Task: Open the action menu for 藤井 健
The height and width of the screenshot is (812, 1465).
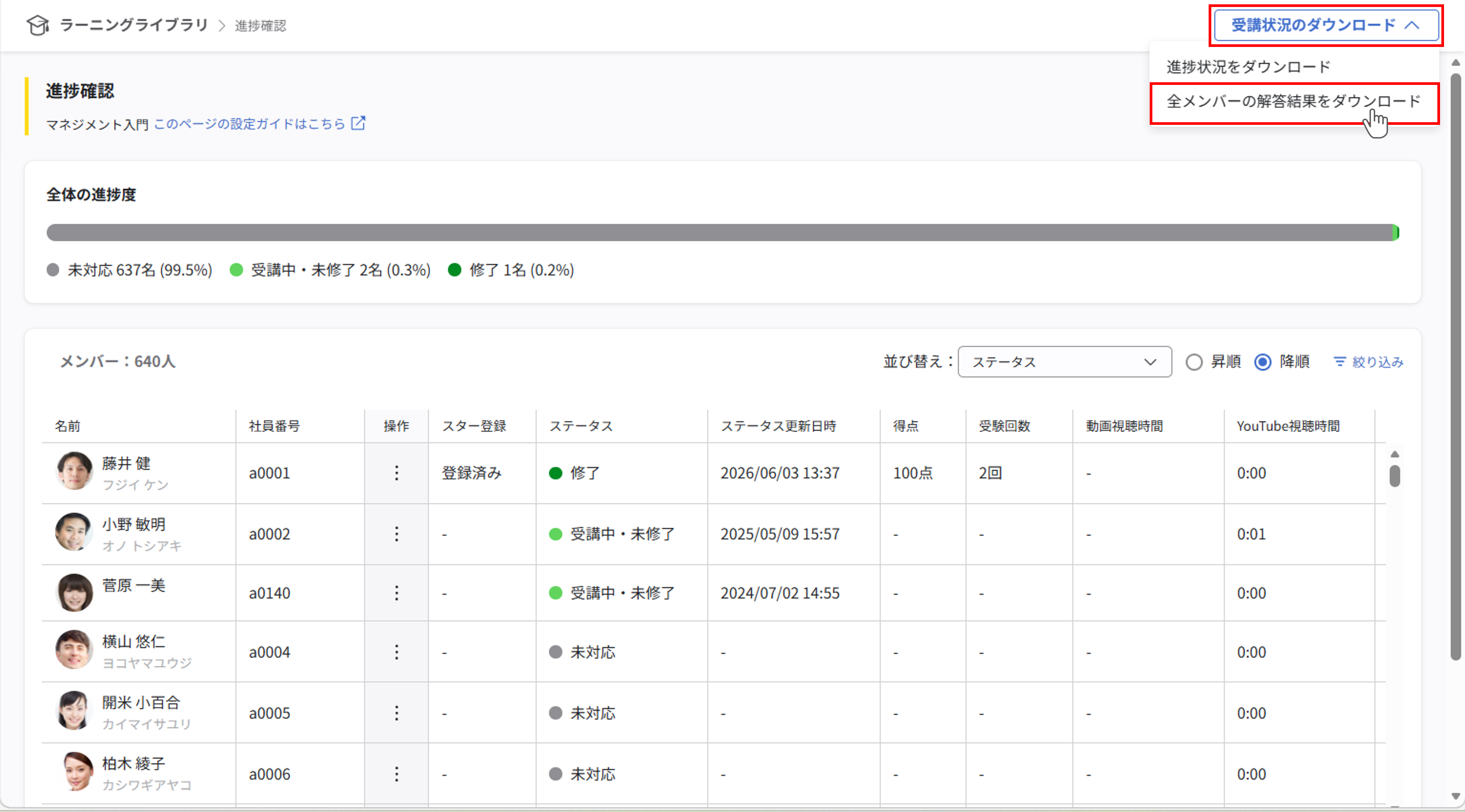Action: [397, 472]
